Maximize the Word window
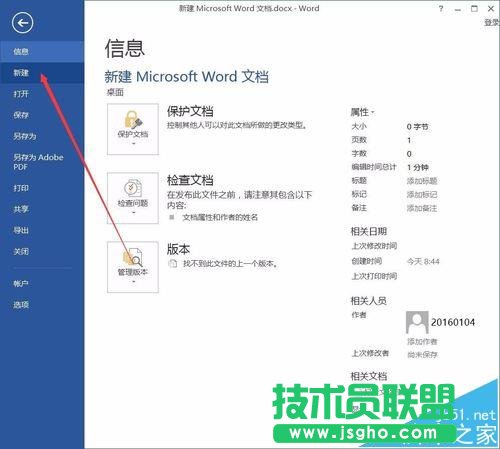 pos(474,9)
